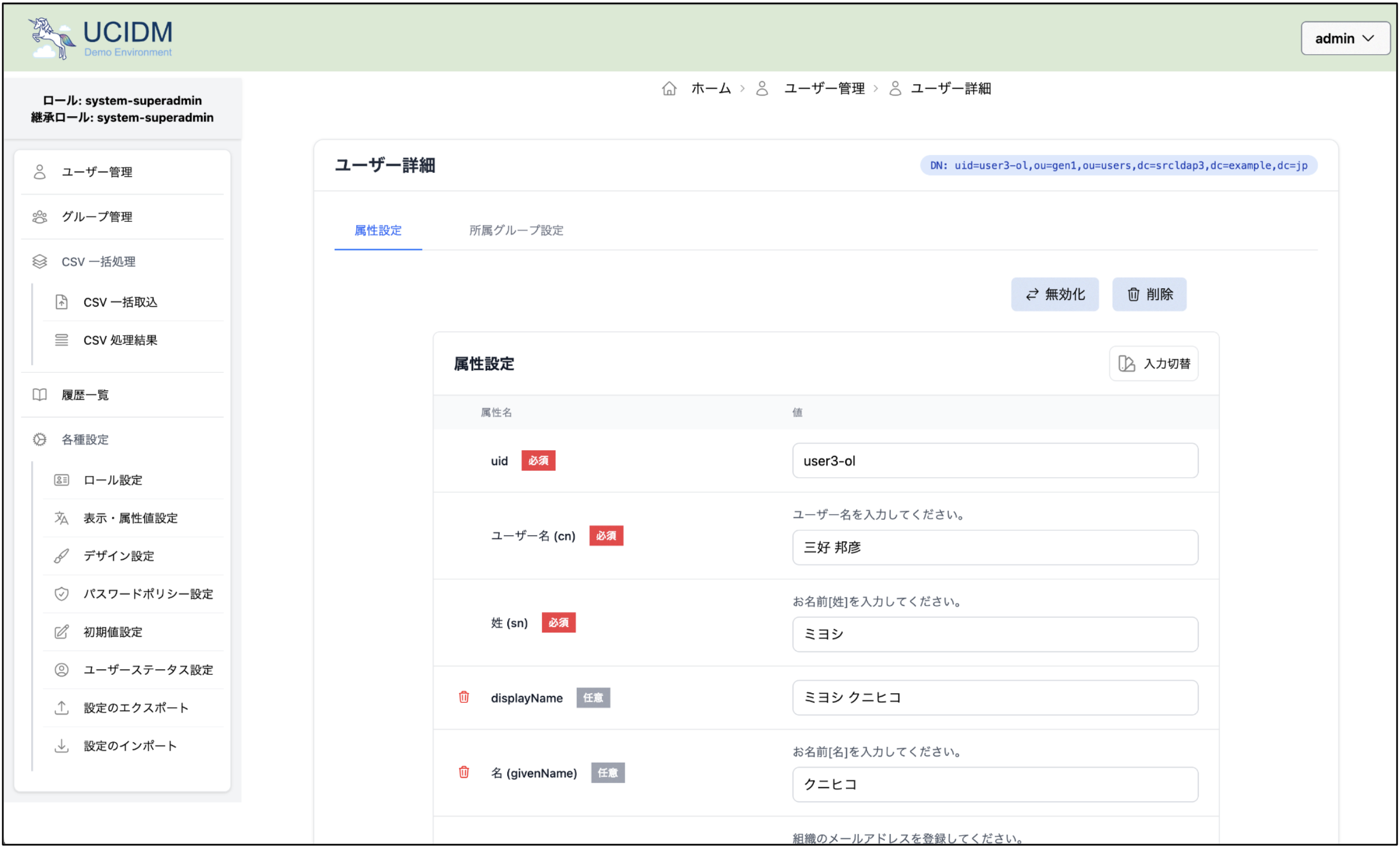This screenshot has height=847, width=1400.
Task: Click the CSV 処理結果 list icon
Action: pyautogui.click(x=62, y=340)
